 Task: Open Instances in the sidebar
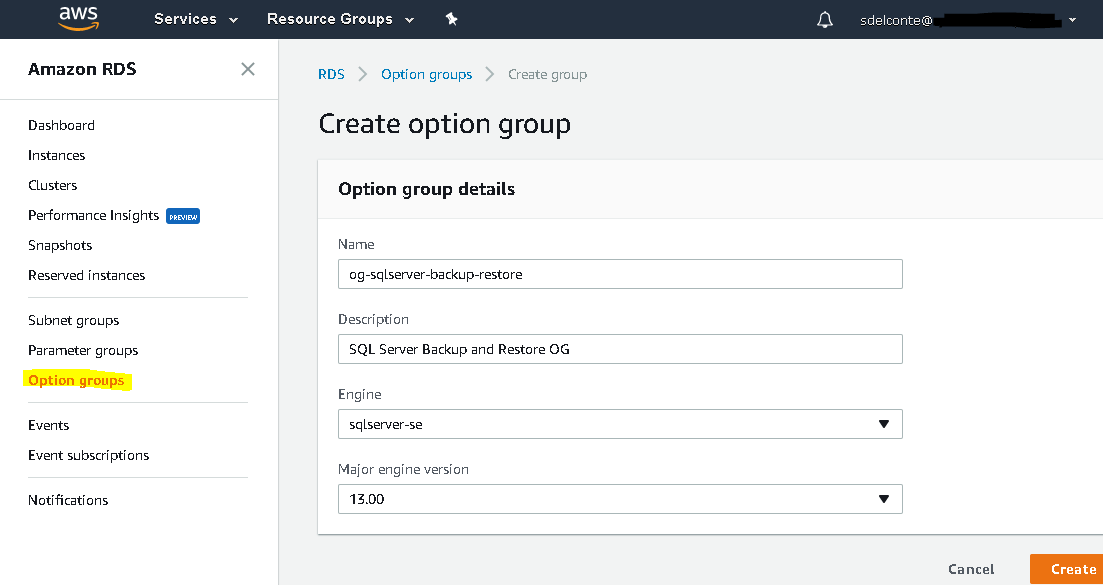point(56,155)
